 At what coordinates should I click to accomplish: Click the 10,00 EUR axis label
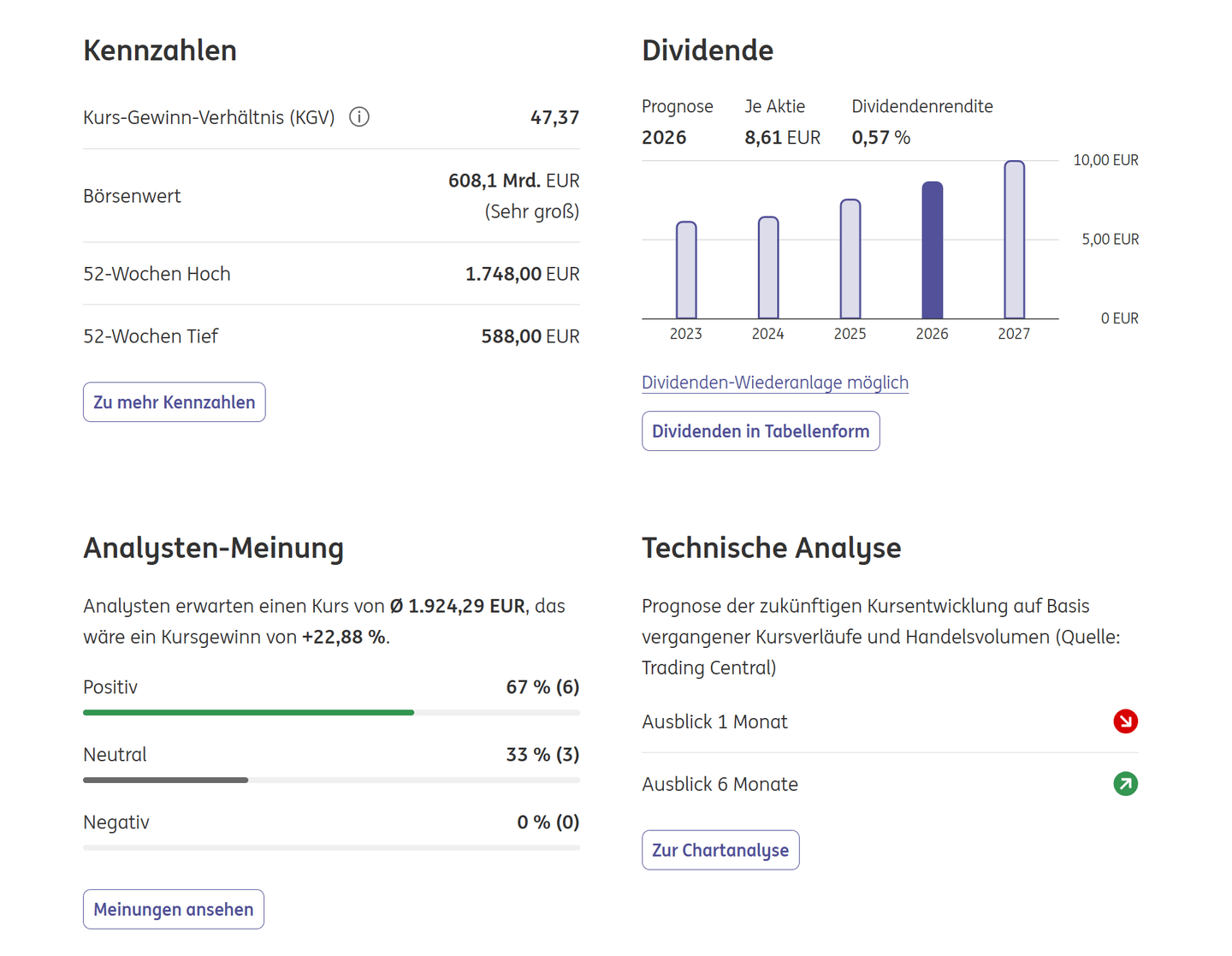click(x=1106, y=160)
